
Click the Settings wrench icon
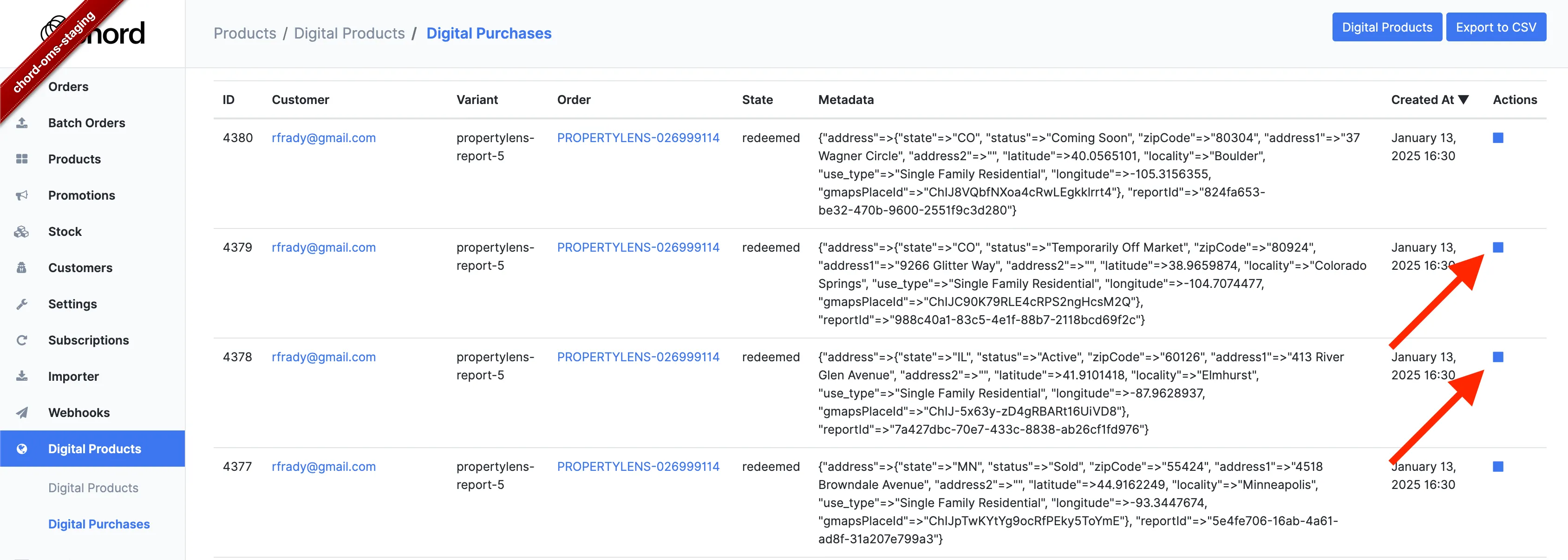22,304
